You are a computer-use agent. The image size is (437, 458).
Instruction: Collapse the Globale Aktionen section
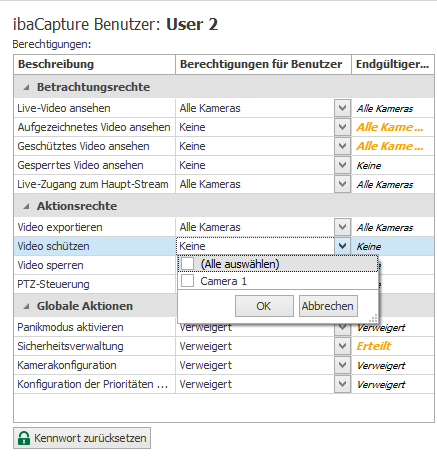click(26, 306)
